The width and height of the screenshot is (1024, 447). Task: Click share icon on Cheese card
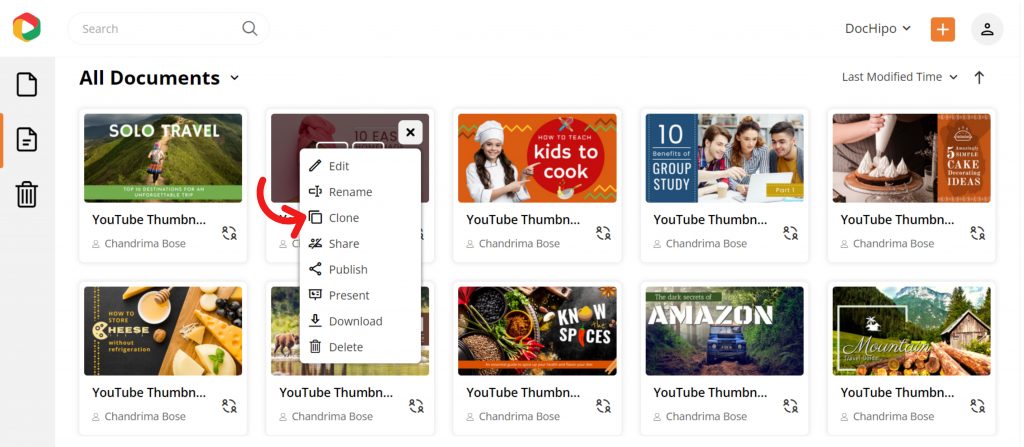pos(229,406)
